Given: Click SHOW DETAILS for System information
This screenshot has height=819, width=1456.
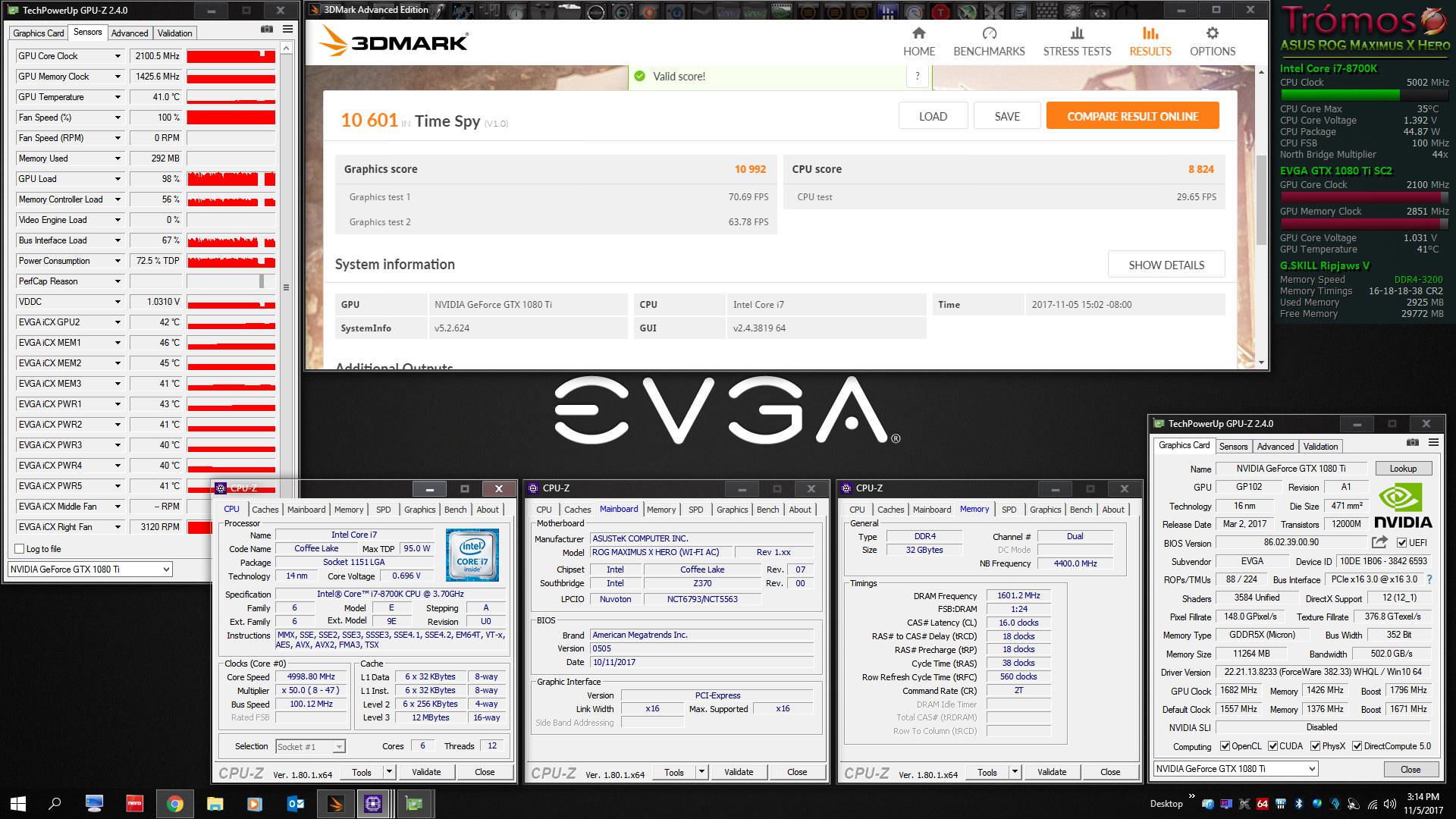Looking at the screenshot, I should [1166, 265].
